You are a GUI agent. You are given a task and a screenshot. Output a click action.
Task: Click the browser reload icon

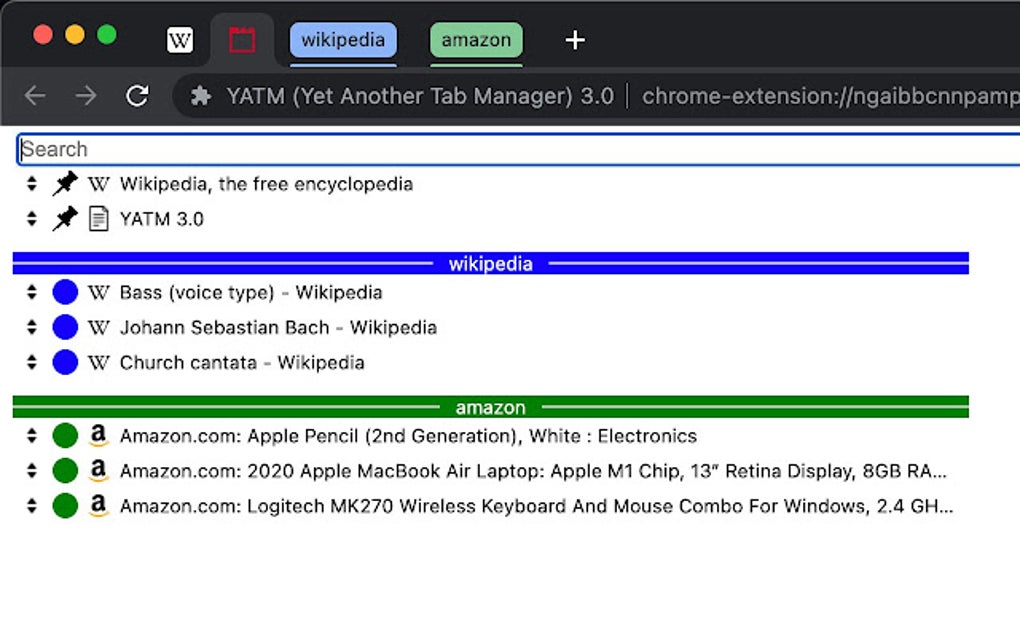(137, 96)
